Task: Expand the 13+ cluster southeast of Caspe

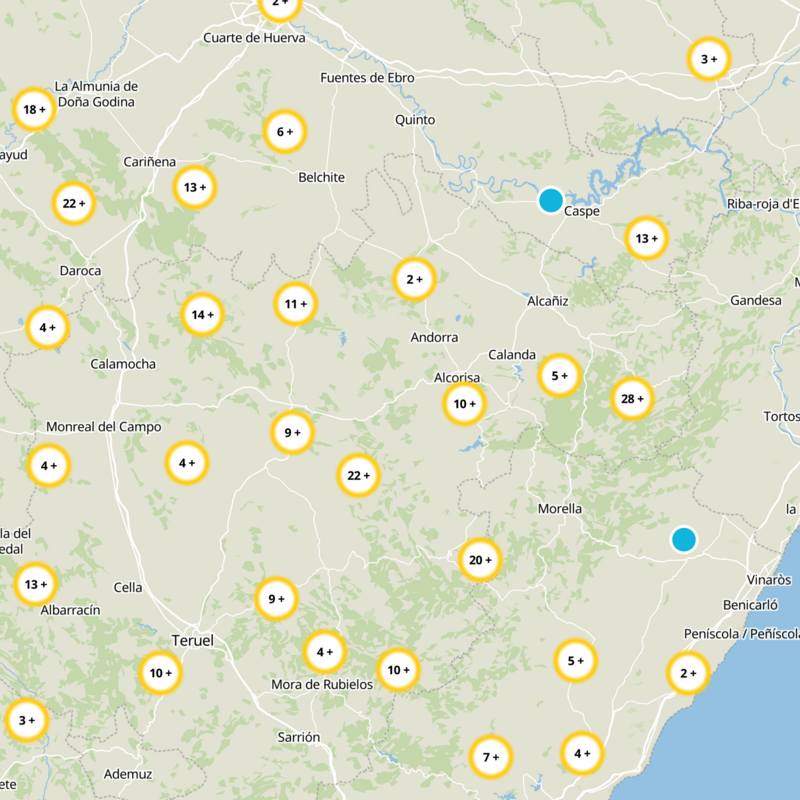Action: (x=645, y=239)
